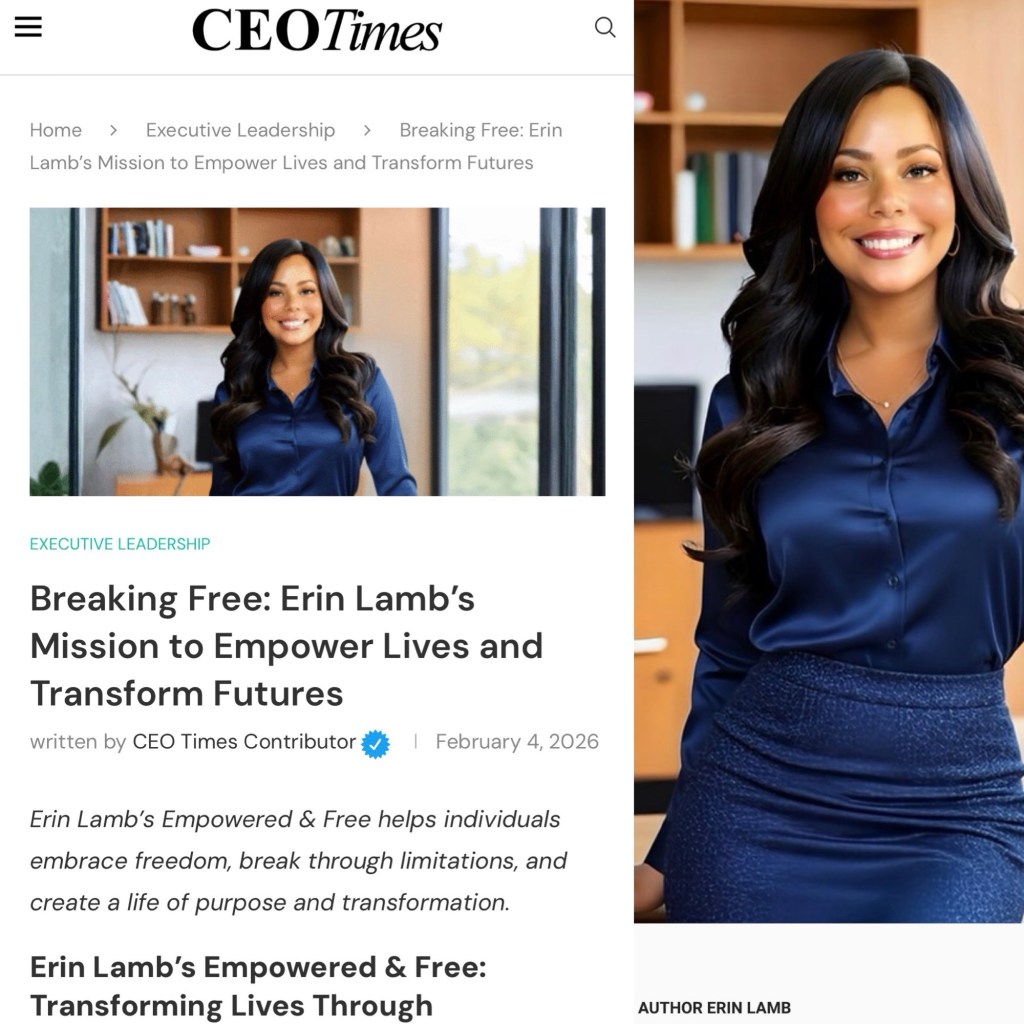The width and height of the screenshot is (1024, 1024).
Task: Click the 'written by' label
Action: coord(78,741)
